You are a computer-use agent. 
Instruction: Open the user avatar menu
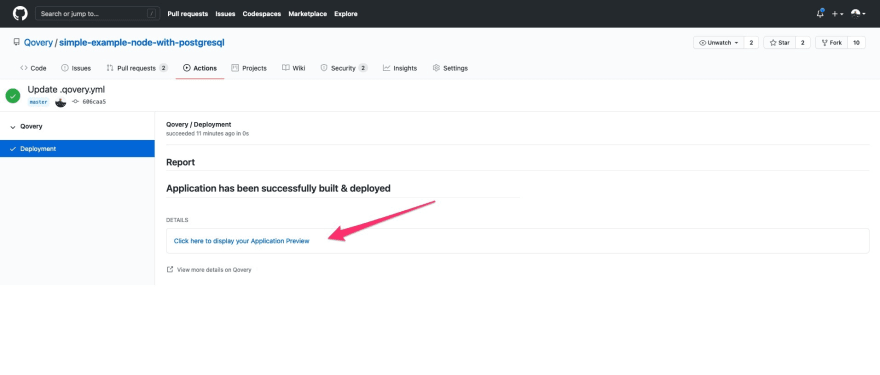[857, 13]
